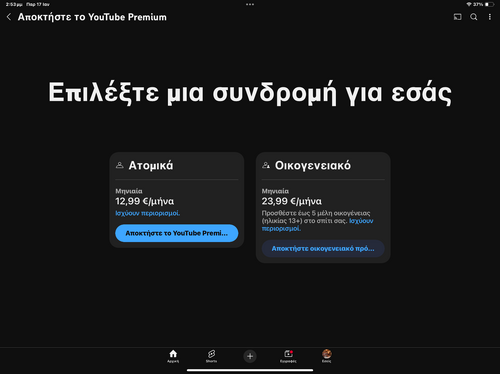Open the Subscriptions tab in bottom bar
The height and width of the screenshot is (374, 500).
[288, 356]
